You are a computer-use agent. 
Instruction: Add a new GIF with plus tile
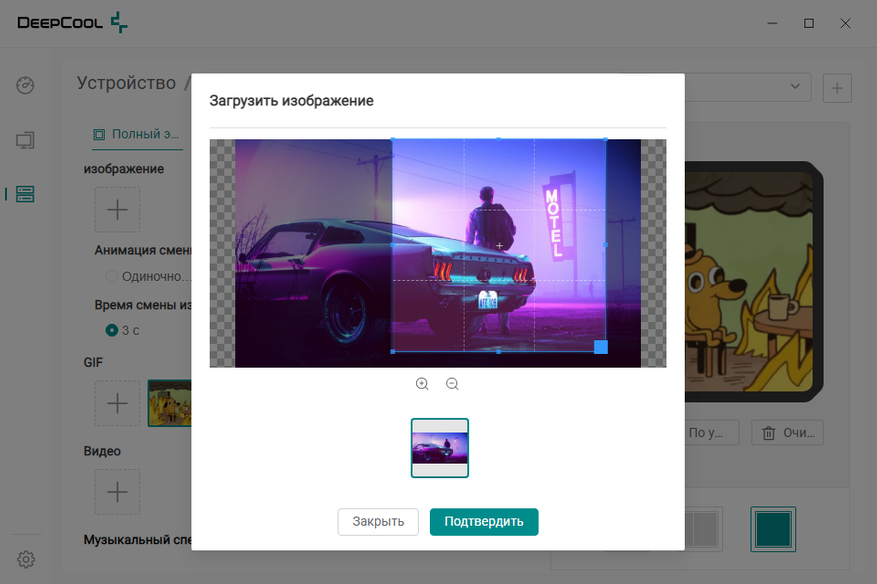117,403
